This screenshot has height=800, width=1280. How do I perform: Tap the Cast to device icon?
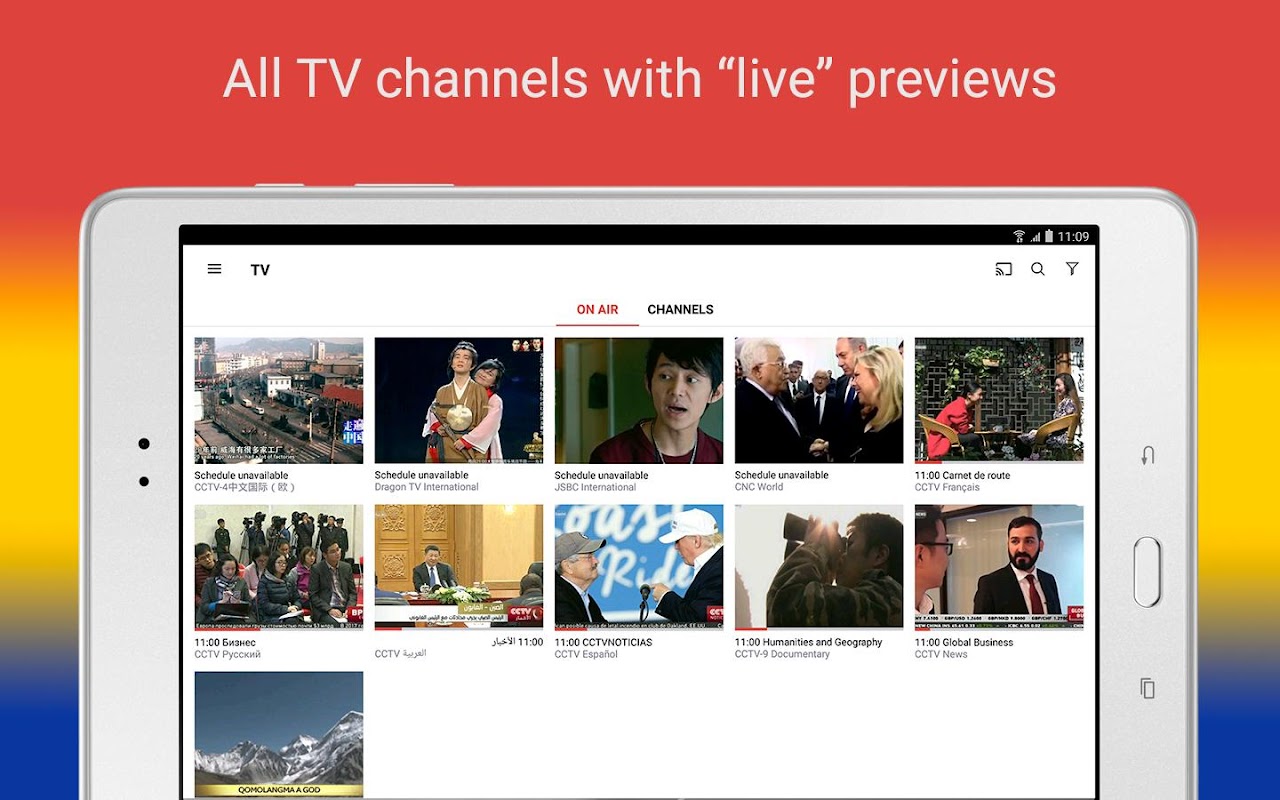1004,269
